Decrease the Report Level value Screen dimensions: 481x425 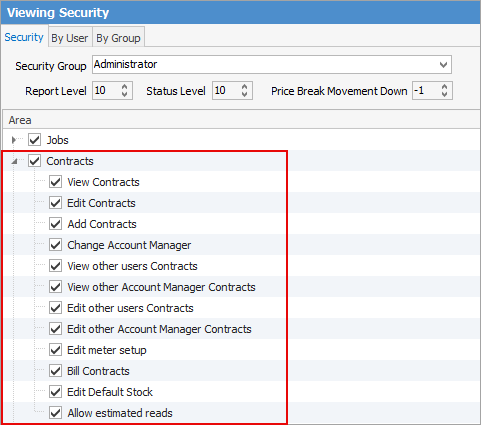pos(125,94)
